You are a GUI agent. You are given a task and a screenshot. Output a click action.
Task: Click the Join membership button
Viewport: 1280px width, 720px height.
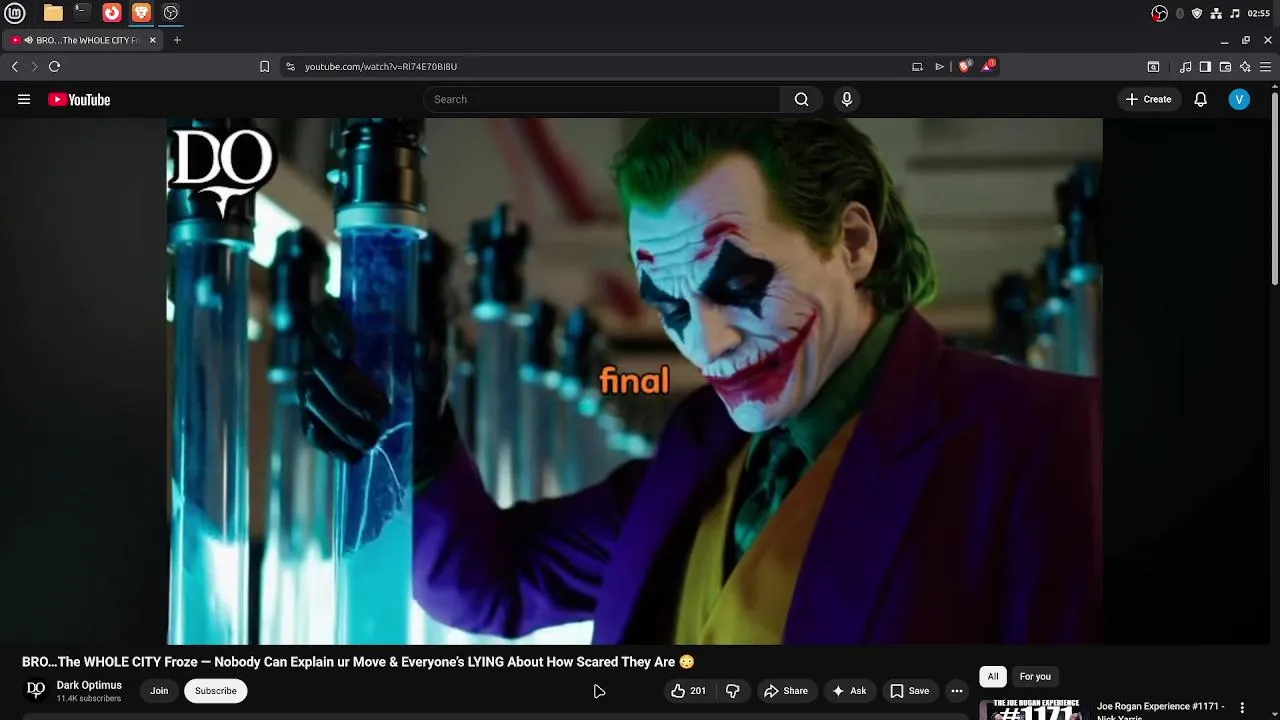pyautogui.click(x=159, y=691)
